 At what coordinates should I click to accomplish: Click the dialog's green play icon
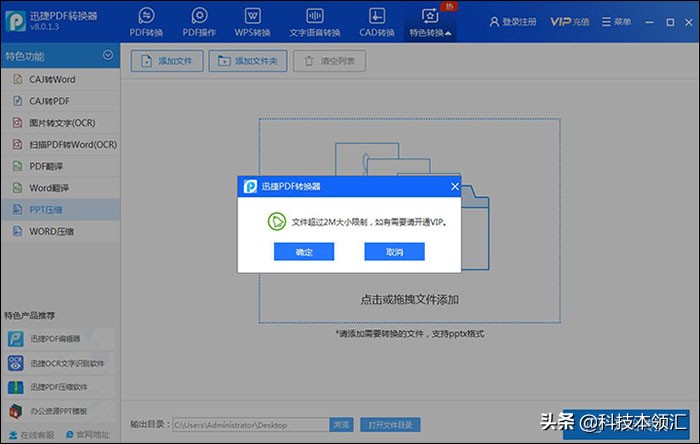277,221
